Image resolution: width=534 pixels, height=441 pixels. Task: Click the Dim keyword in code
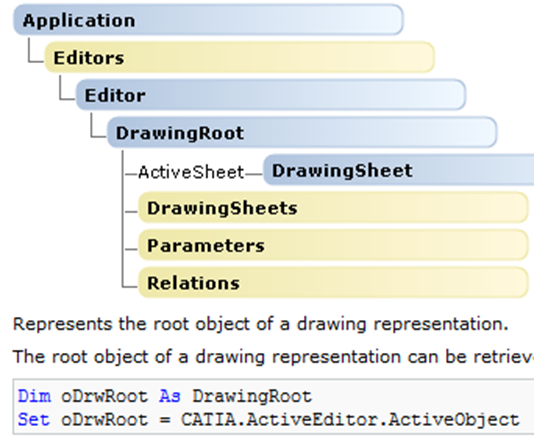34,396
